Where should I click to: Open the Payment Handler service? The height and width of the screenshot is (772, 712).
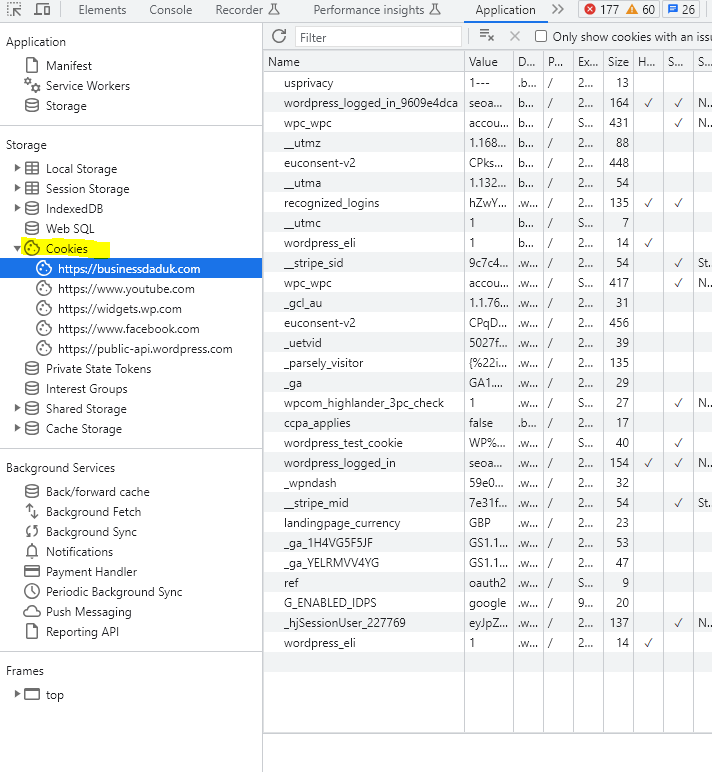pyautogui.click(x=91, y=572)
